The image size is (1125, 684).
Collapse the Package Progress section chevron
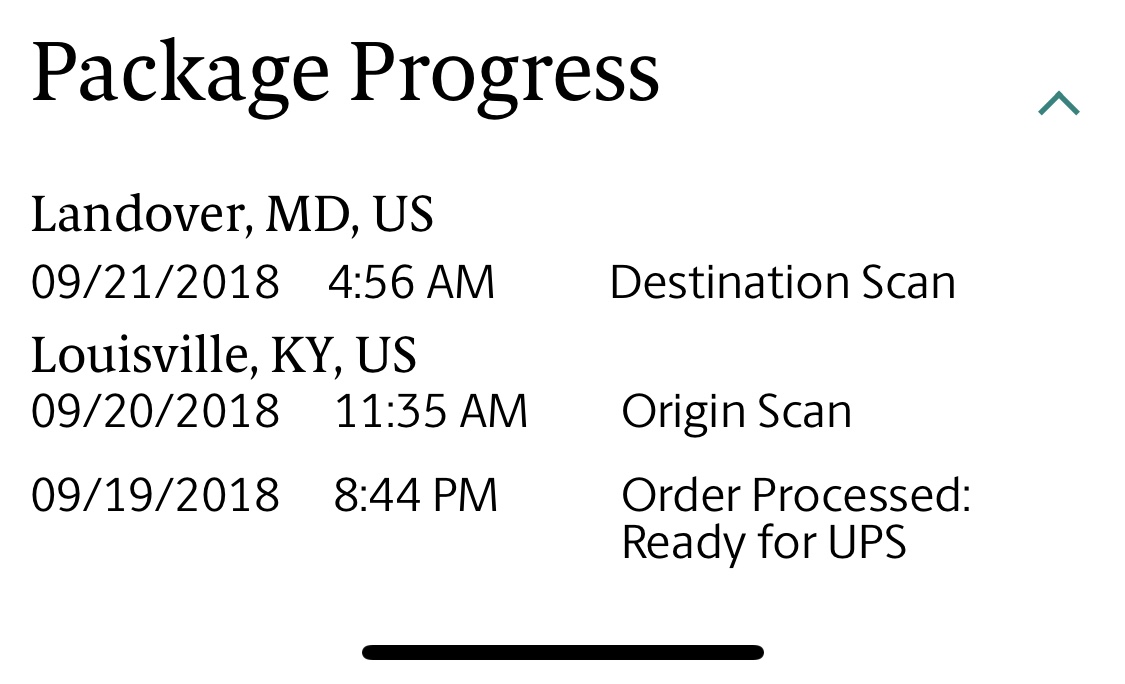(x=1058, y=104)
